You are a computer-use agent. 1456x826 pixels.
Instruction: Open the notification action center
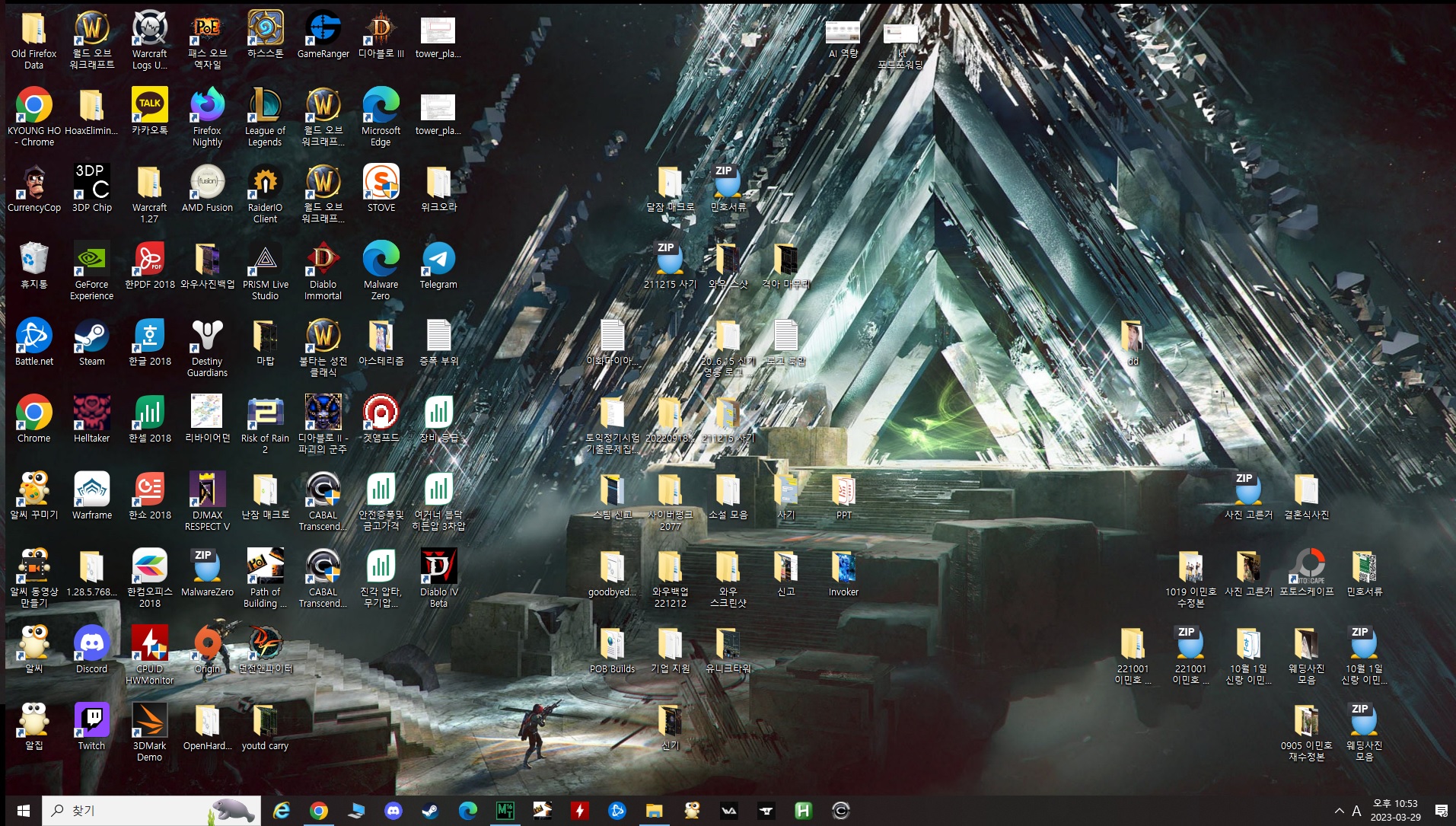point(1441,811)
